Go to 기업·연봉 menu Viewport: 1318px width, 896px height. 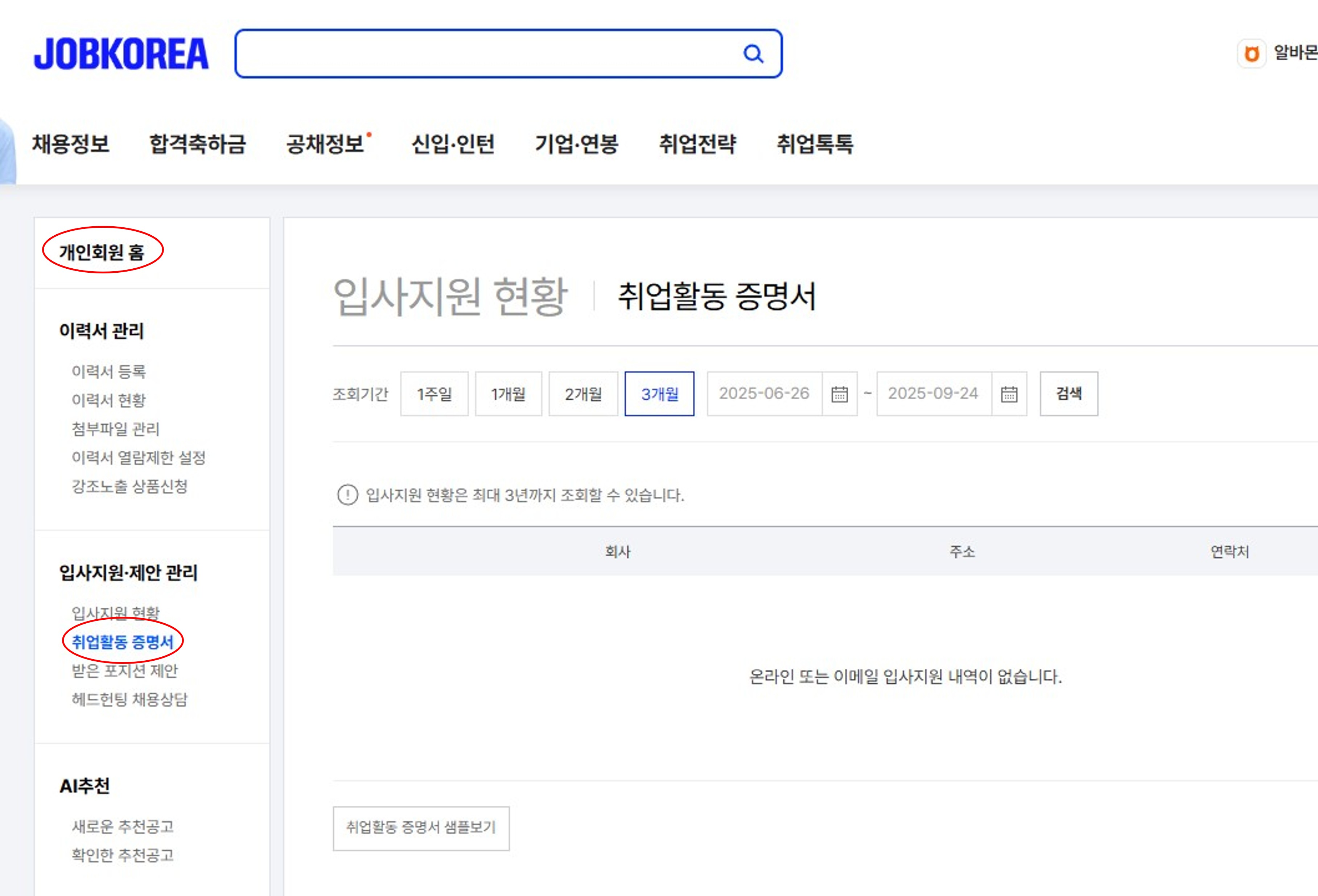(577, 144)
